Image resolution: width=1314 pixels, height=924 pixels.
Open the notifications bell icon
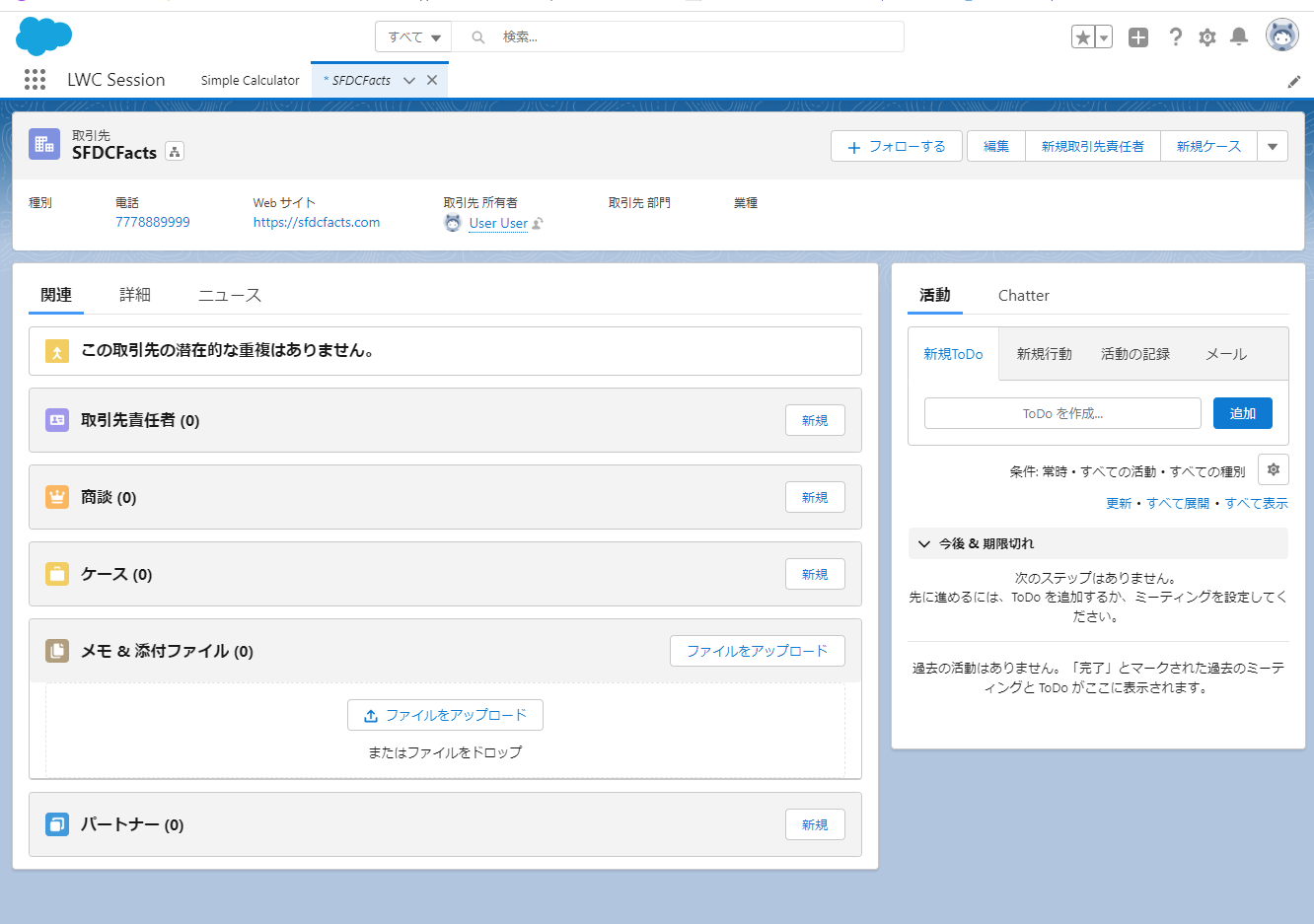1239,37
